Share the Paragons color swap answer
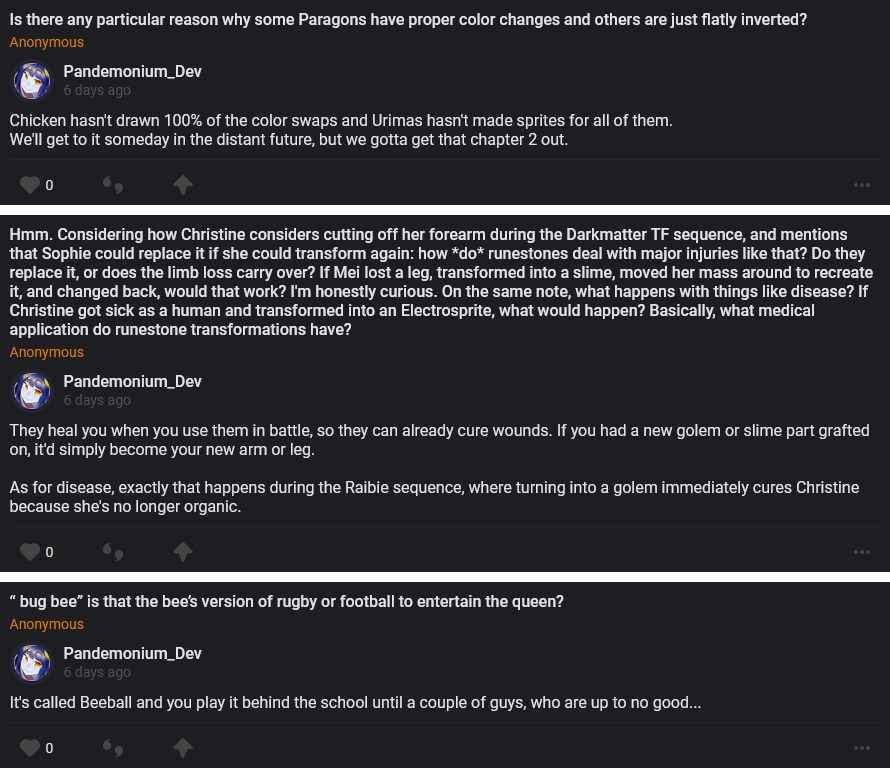 pyautogui.click(x=182, y=185)
